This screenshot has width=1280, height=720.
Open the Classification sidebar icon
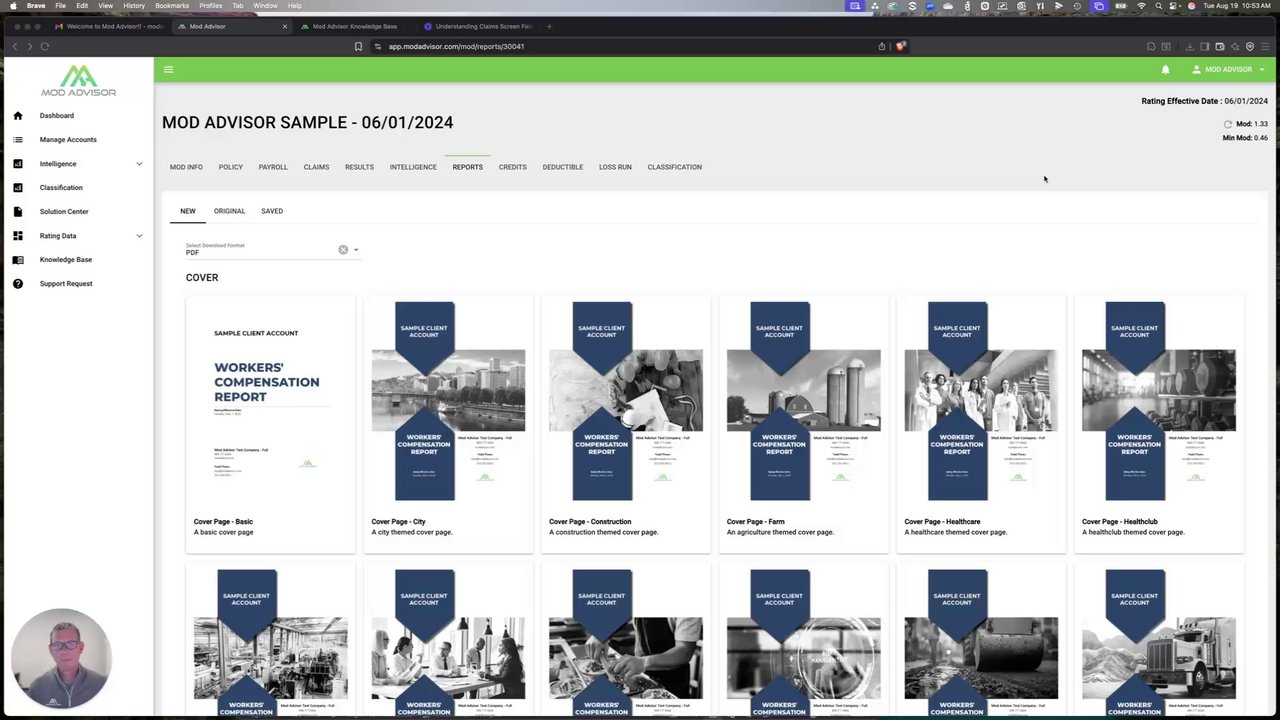coord(17,188)
